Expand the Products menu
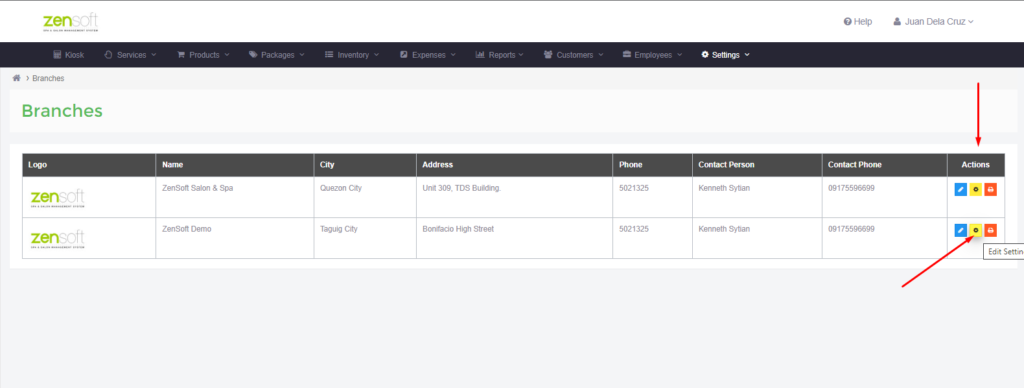Screen dimensions: 1024x388 (203, 55)
